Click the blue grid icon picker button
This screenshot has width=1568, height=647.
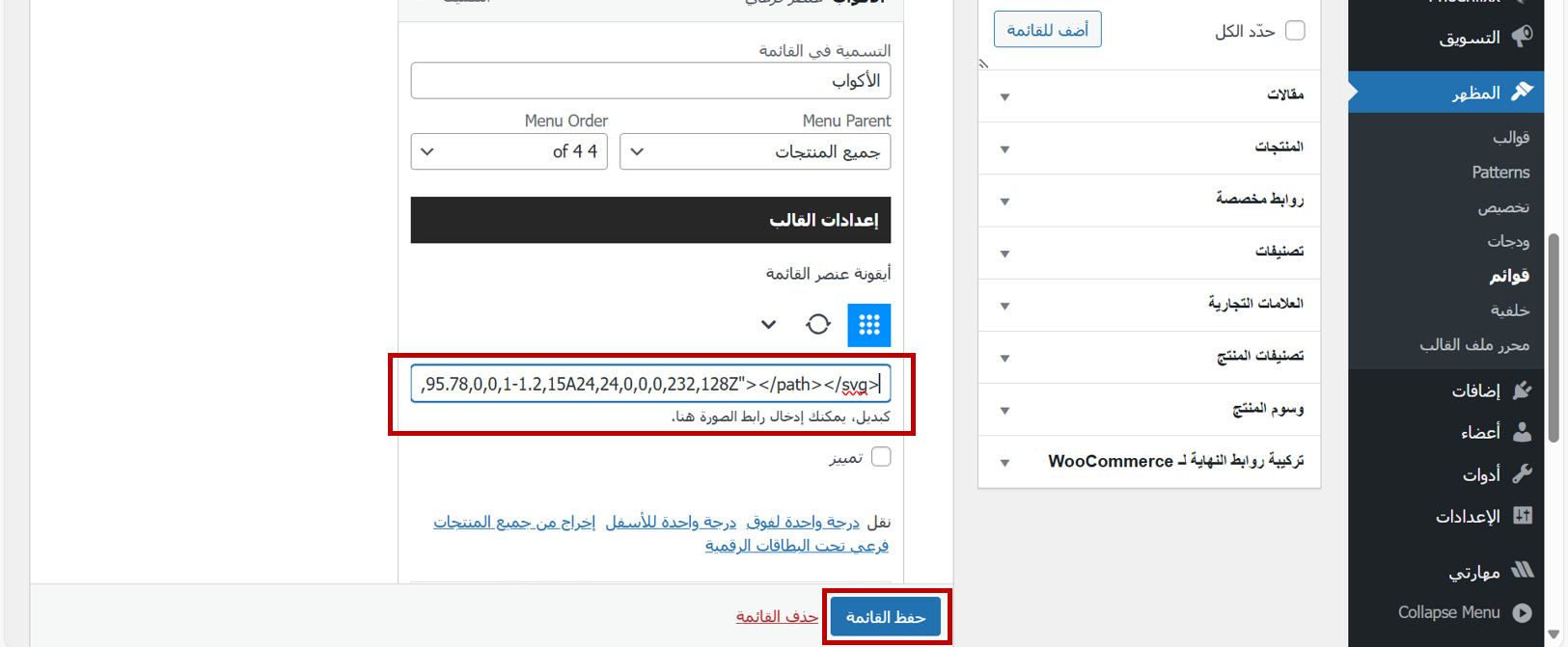[868, 325]
